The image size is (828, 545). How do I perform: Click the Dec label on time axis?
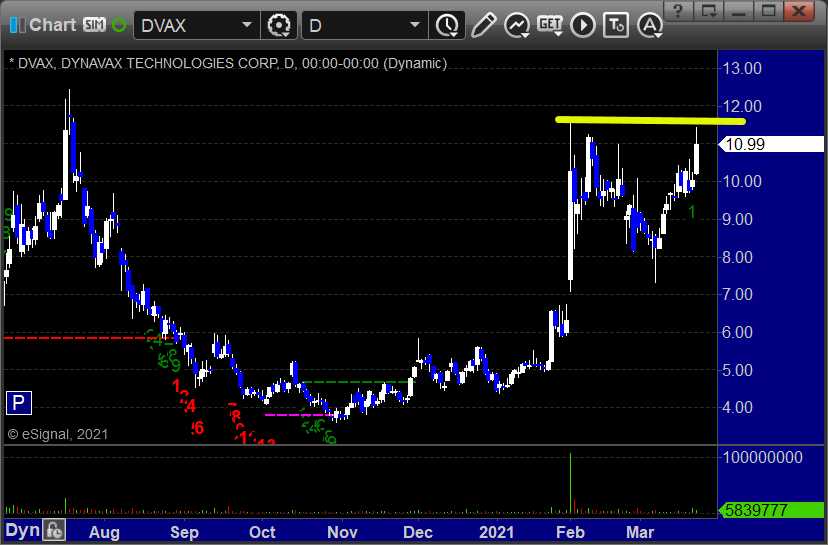418,532
